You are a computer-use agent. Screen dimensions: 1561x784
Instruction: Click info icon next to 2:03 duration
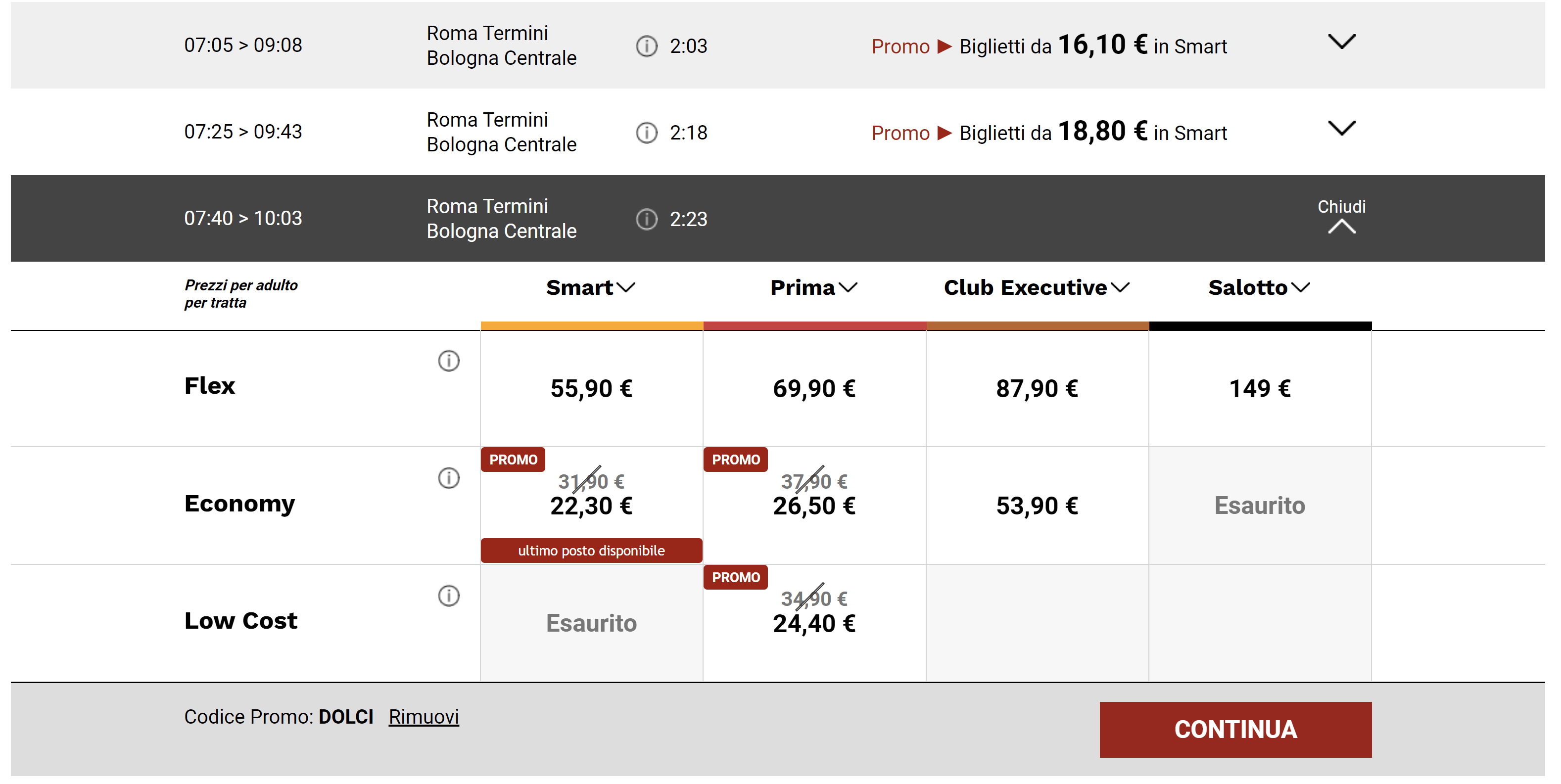coord(646,46)
